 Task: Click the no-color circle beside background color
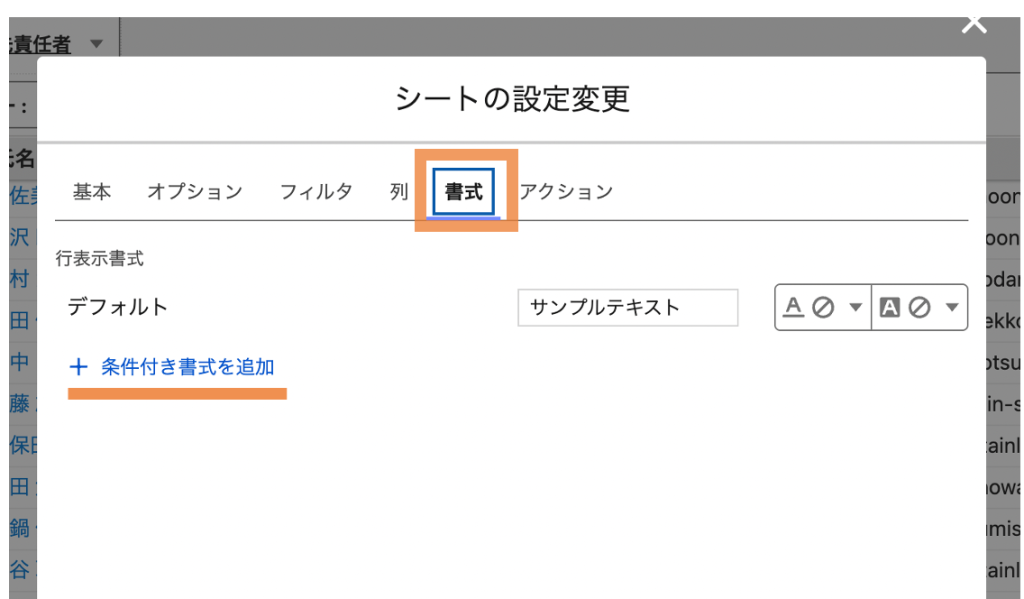tap(919, 307)
